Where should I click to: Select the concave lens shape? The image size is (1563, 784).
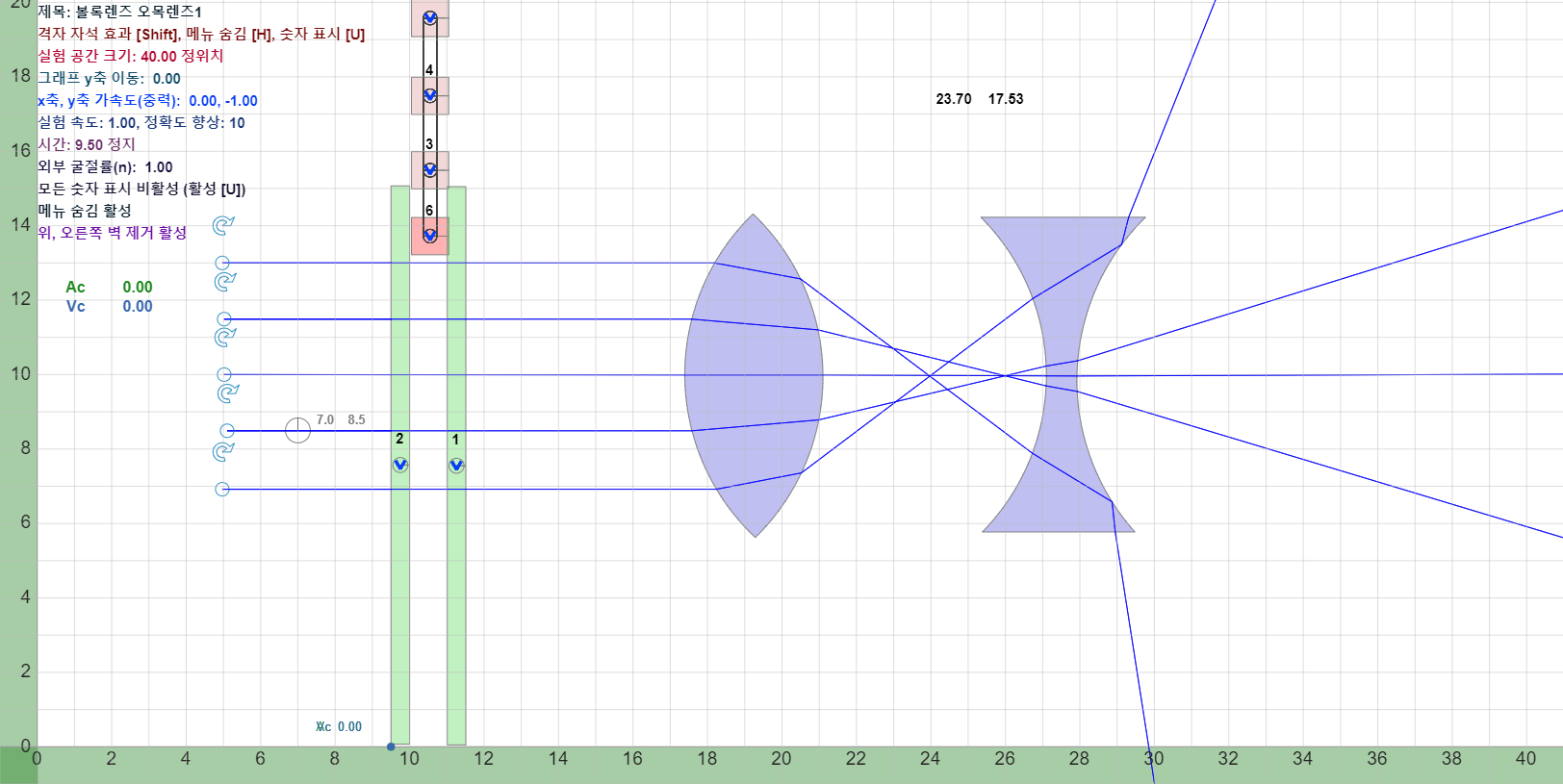pyautogui.click(x=1062, y=374)
